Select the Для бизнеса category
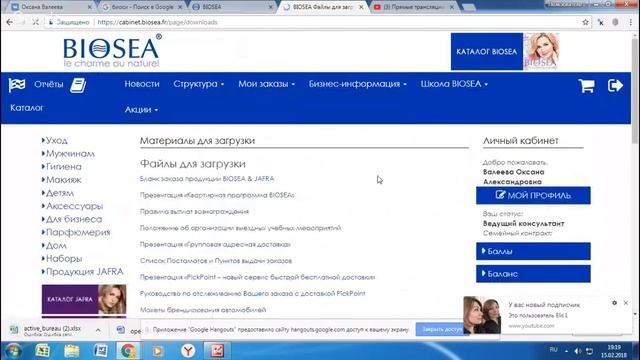640x360 pixels. click(74, 219)
